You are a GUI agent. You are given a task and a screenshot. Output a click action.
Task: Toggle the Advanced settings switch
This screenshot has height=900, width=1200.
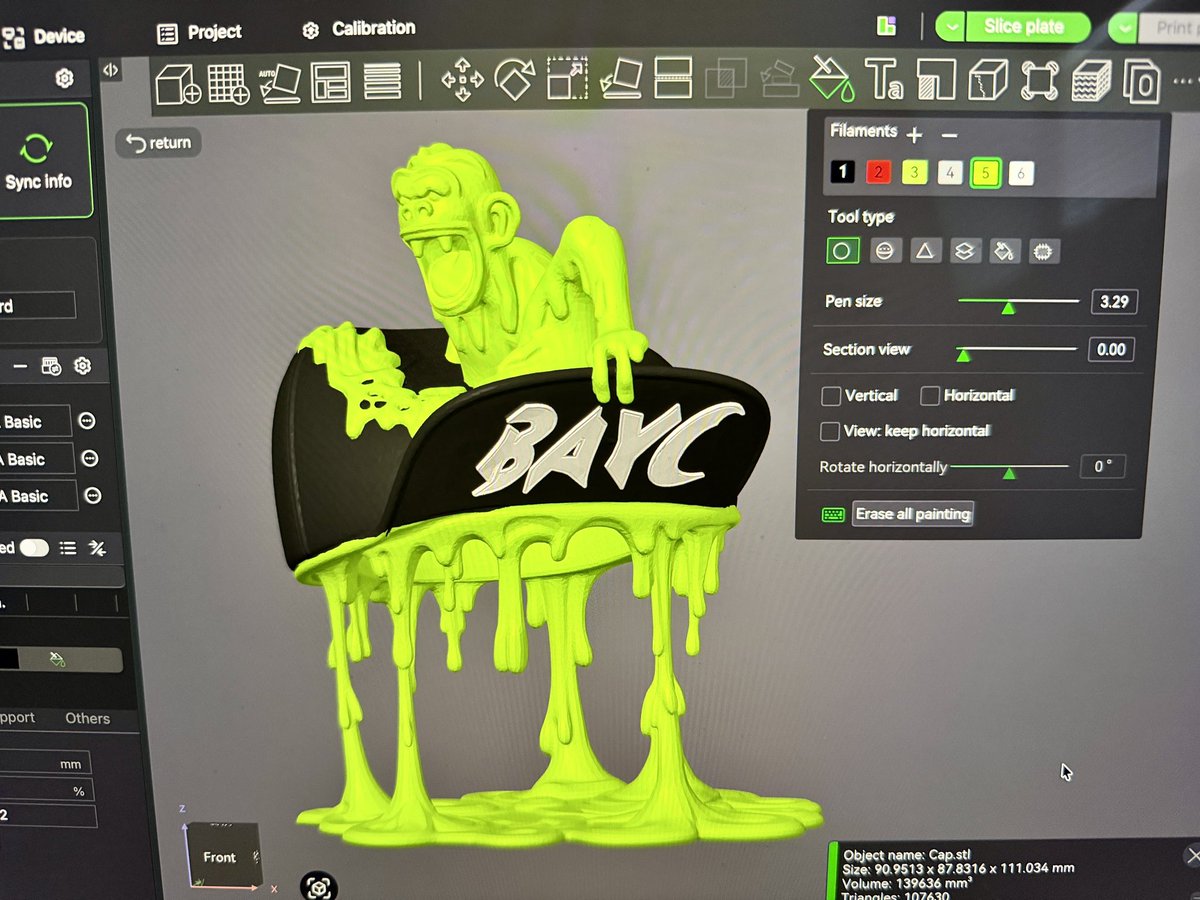point(34,548)
